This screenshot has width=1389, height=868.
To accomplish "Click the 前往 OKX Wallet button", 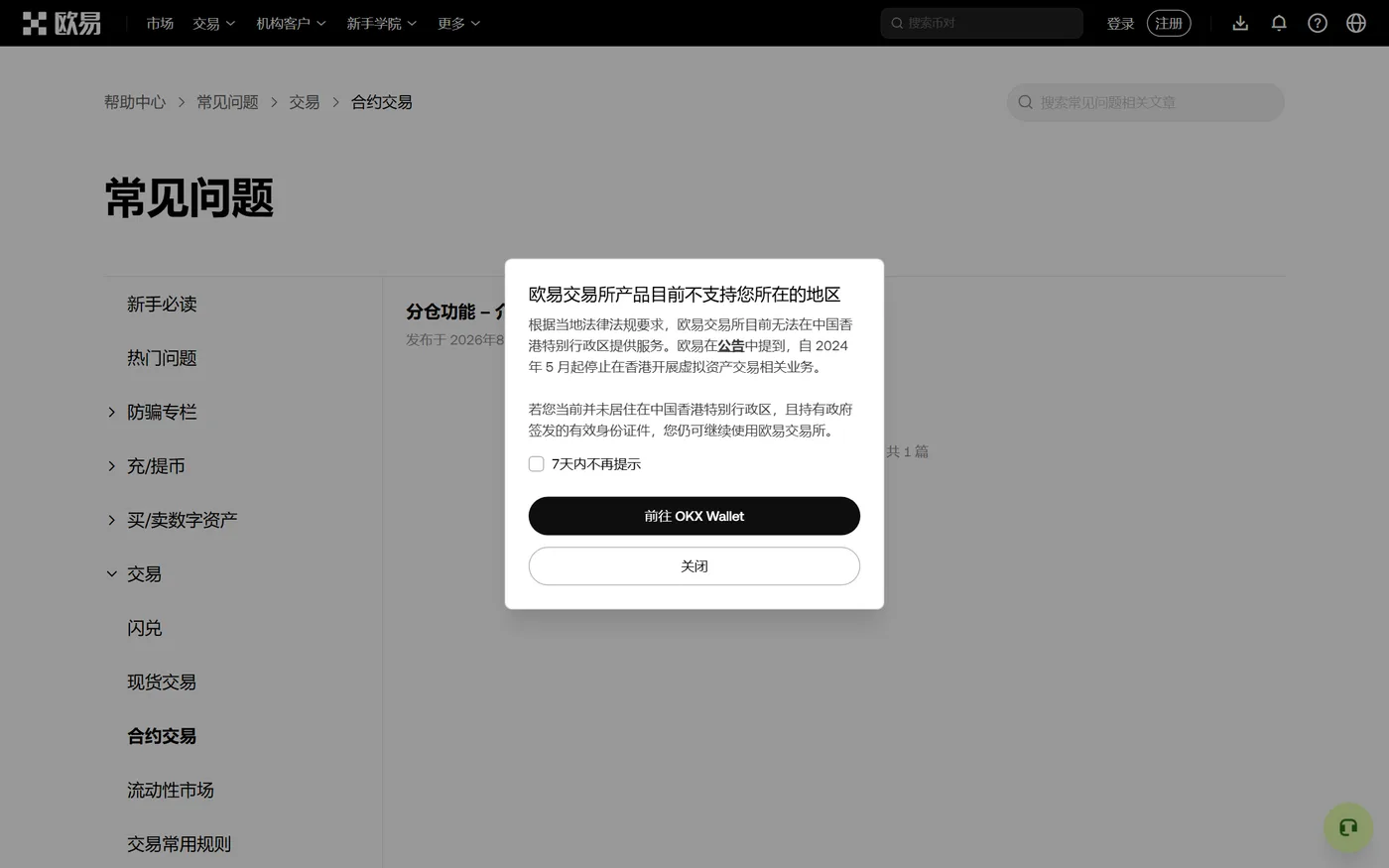I will 694,516.
